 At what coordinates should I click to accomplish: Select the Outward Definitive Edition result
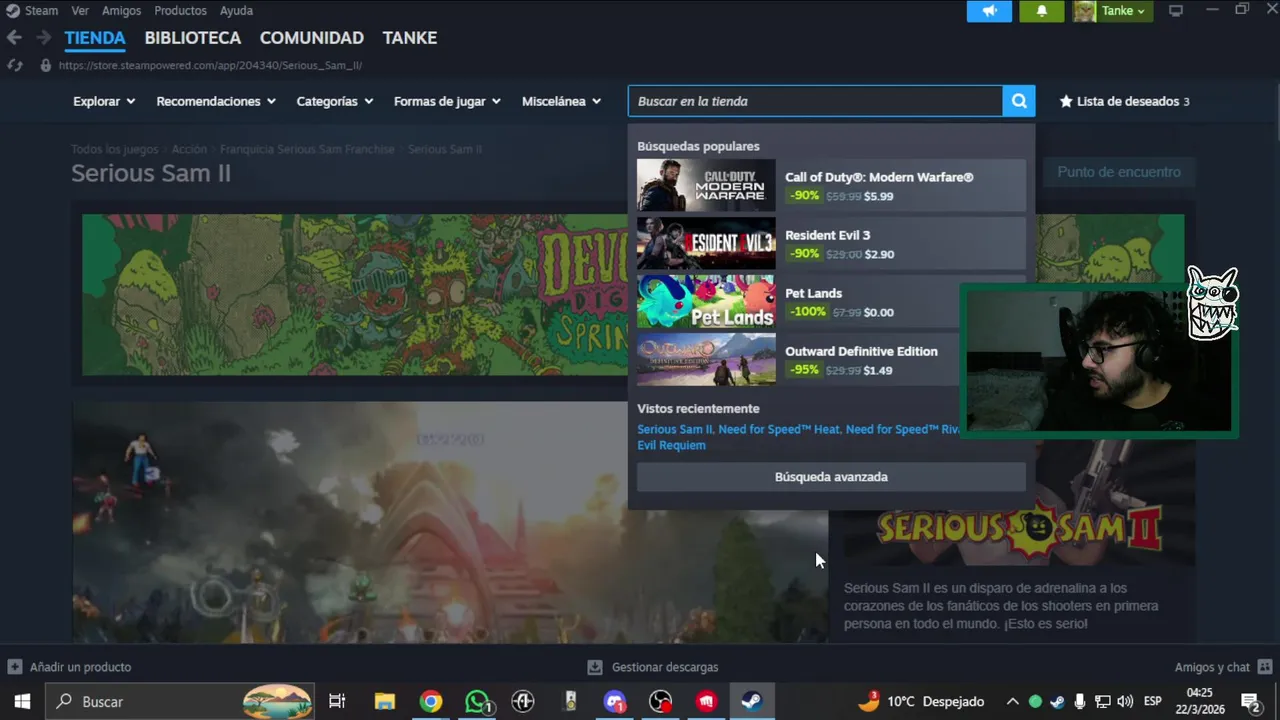click(831, 359)
